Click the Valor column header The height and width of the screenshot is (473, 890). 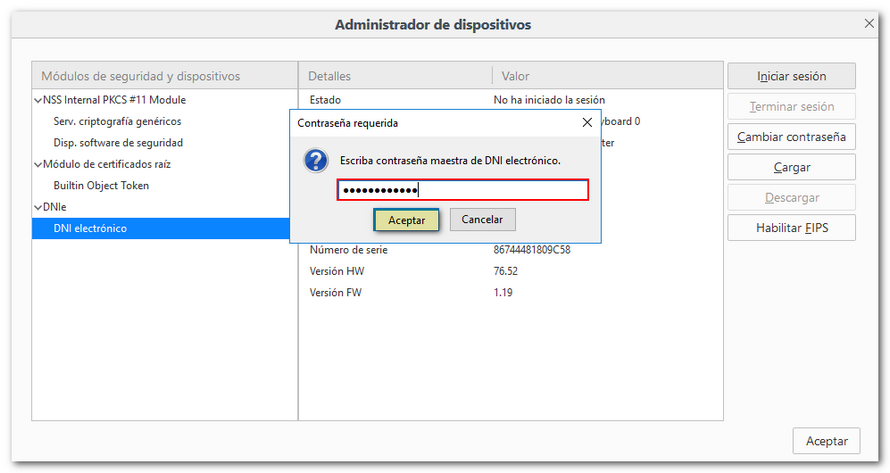click(515, 76)
